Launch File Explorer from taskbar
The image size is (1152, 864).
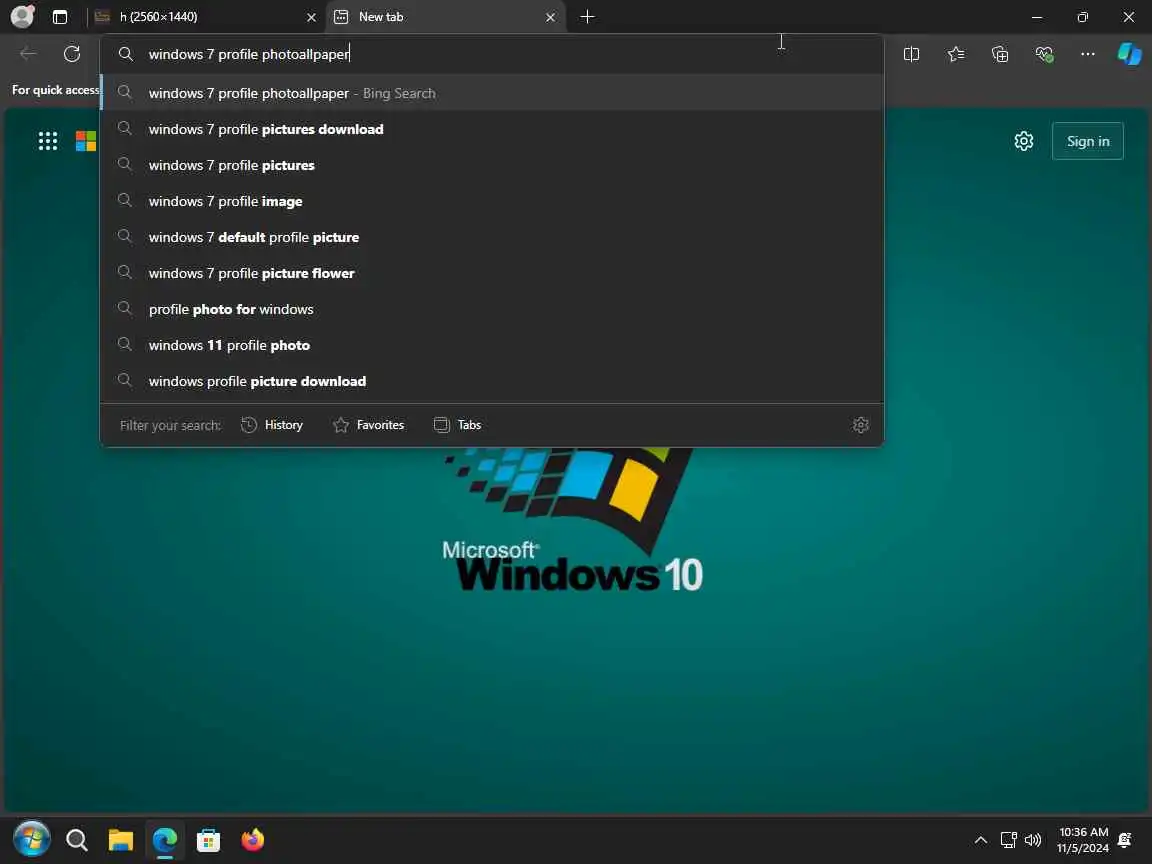120,840
